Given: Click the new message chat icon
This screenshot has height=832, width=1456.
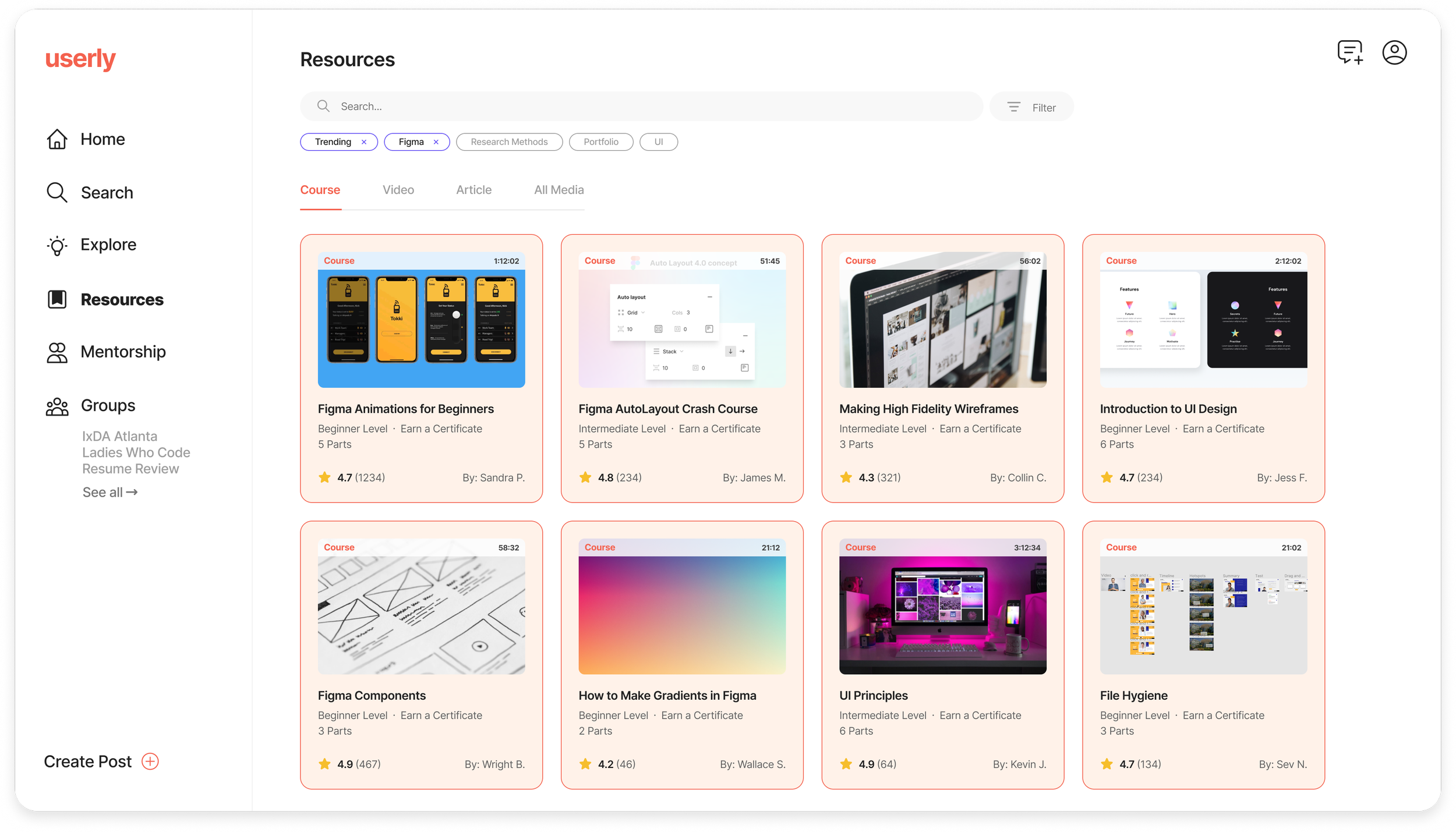Looking at the screenshot, I should (1349, 52).
